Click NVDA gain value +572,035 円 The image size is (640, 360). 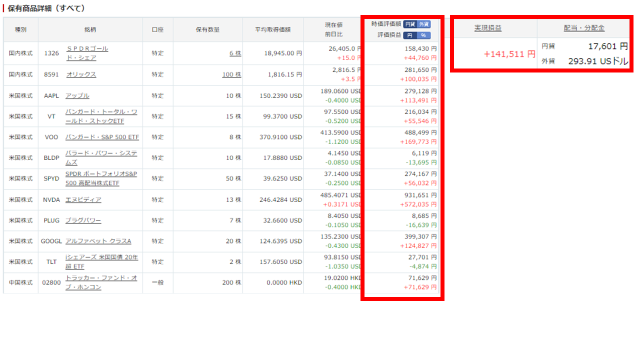418,204
